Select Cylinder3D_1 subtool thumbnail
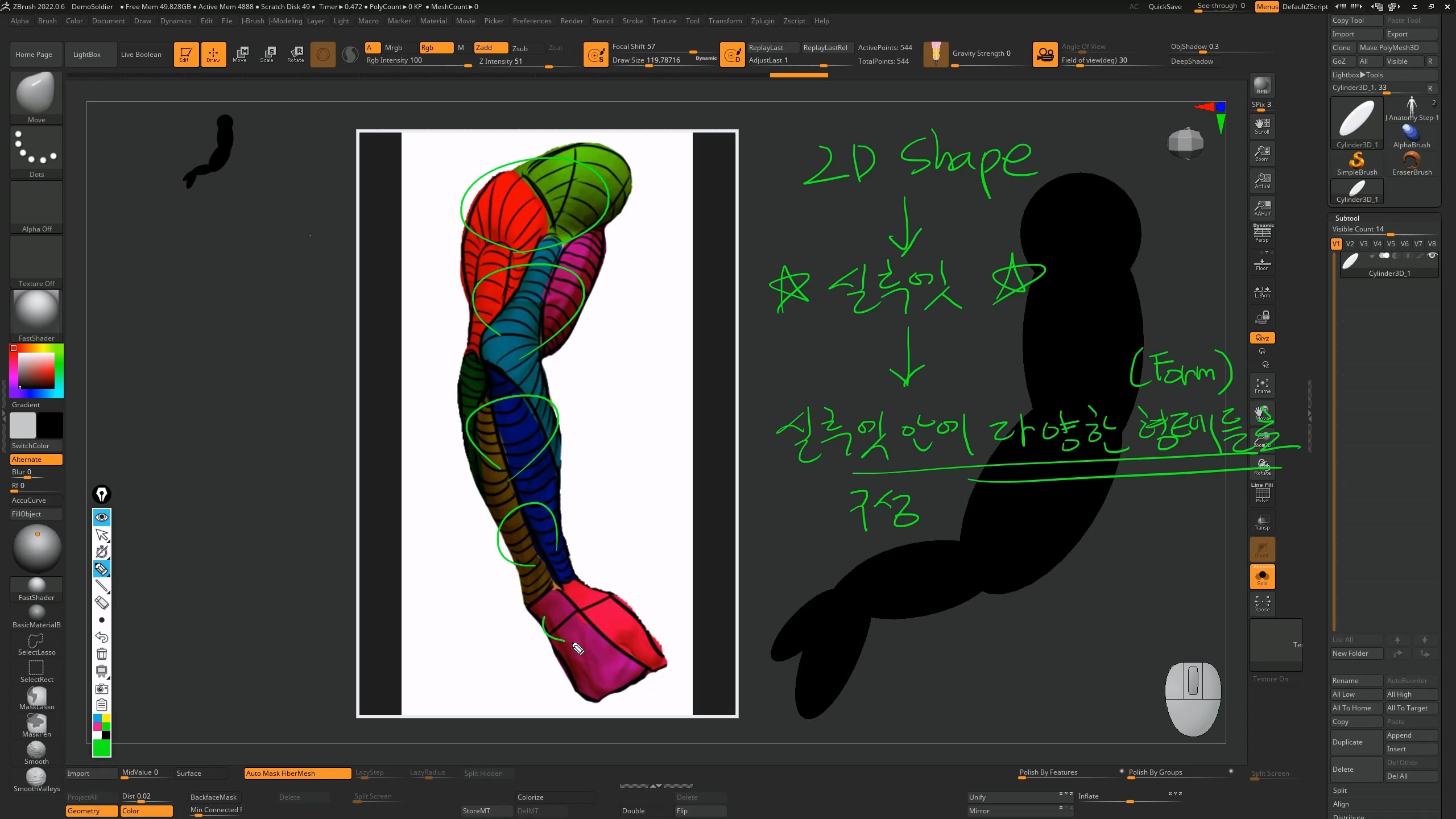Screen dimensions: 1456x819 (1351, 262)
